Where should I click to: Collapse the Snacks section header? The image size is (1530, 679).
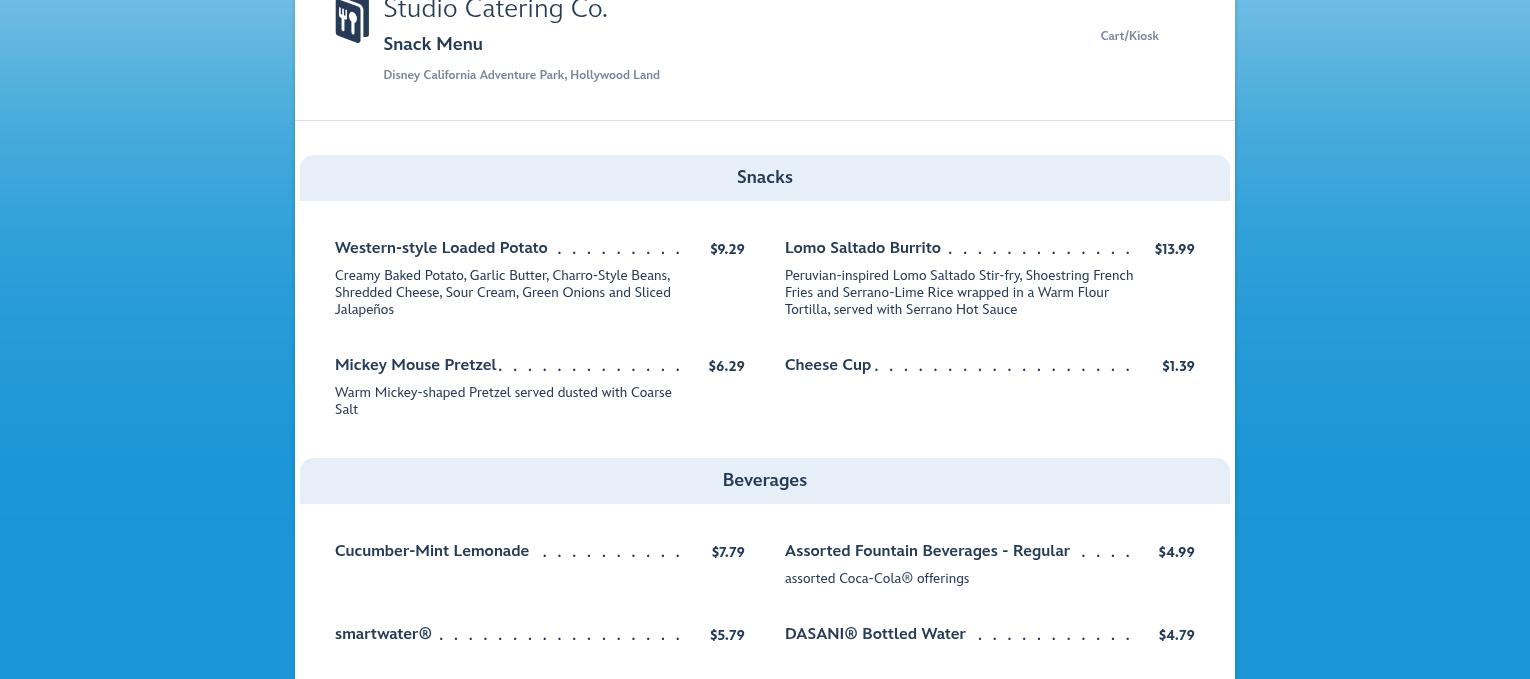pos(764,178)
